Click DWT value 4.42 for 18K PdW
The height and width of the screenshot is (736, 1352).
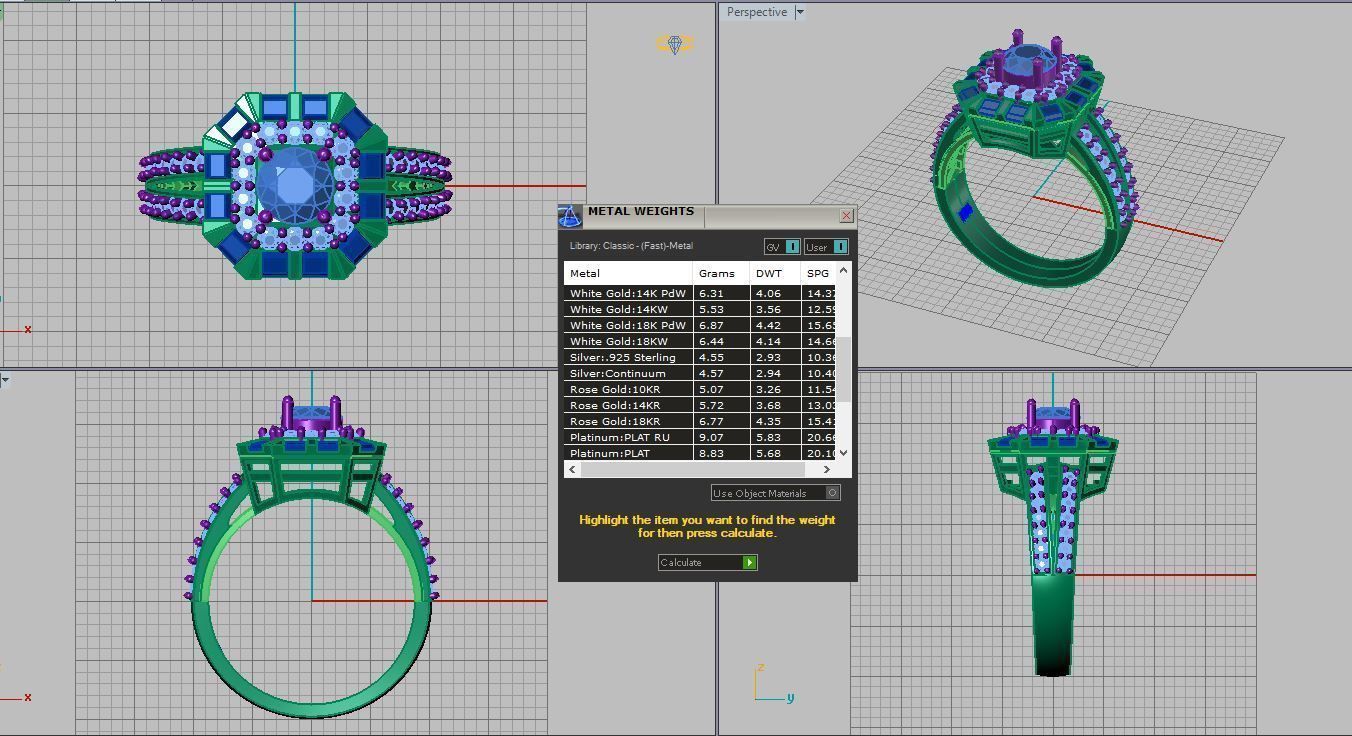tap(768, 325)
